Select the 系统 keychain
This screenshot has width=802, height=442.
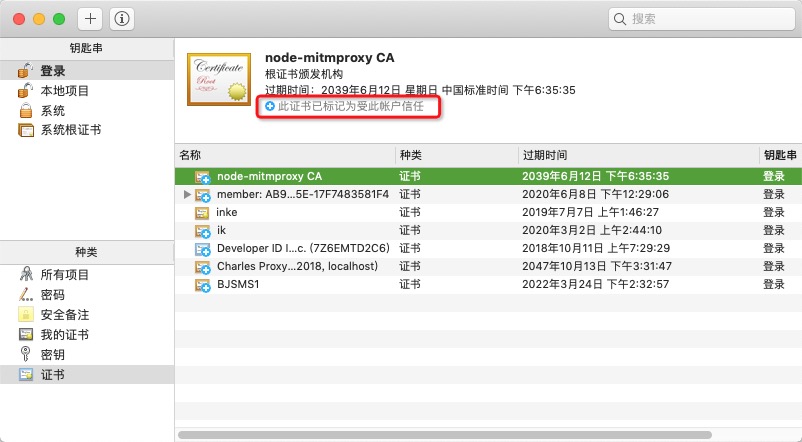87,110
